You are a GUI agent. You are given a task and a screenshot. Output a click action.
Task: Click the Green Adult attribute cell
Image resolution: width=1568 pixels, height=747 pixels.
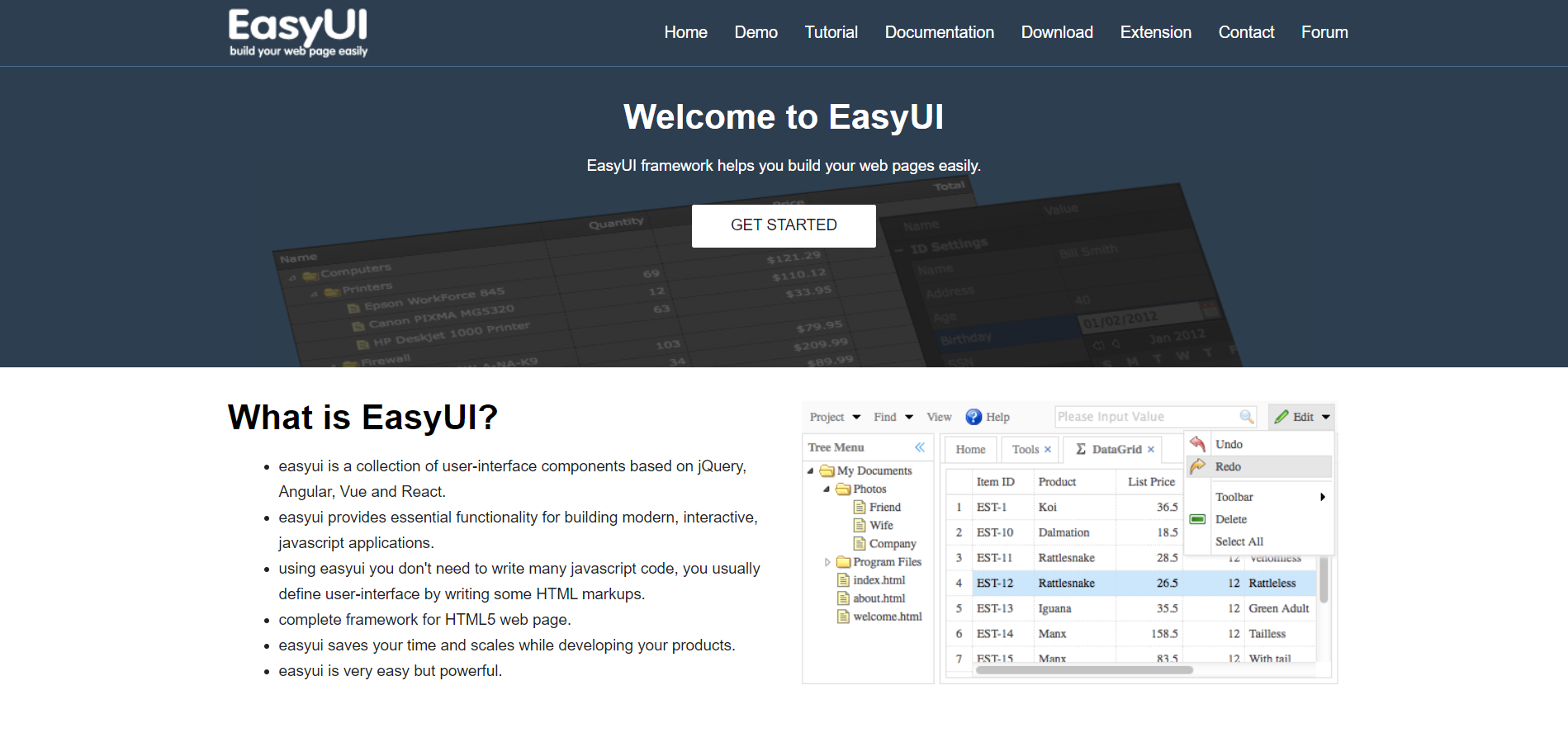(1278, 608)
